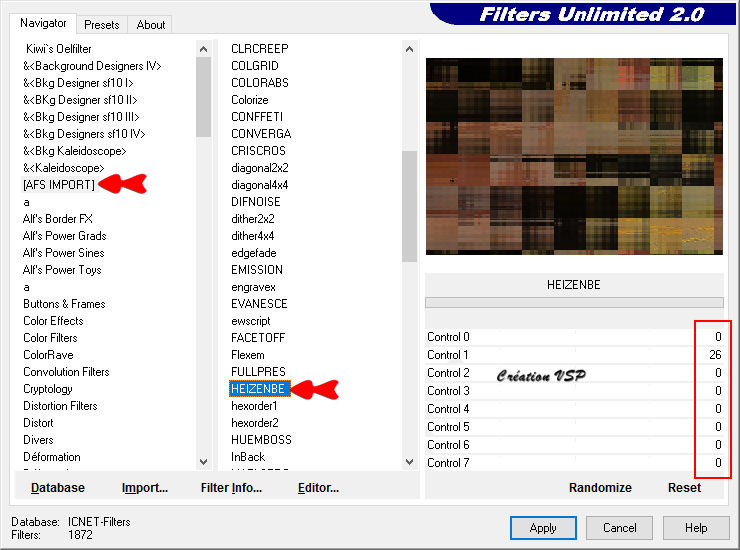Click the filter preview thumbnail
This screenshot has height=550, width=740.
[x=574, y=156]
